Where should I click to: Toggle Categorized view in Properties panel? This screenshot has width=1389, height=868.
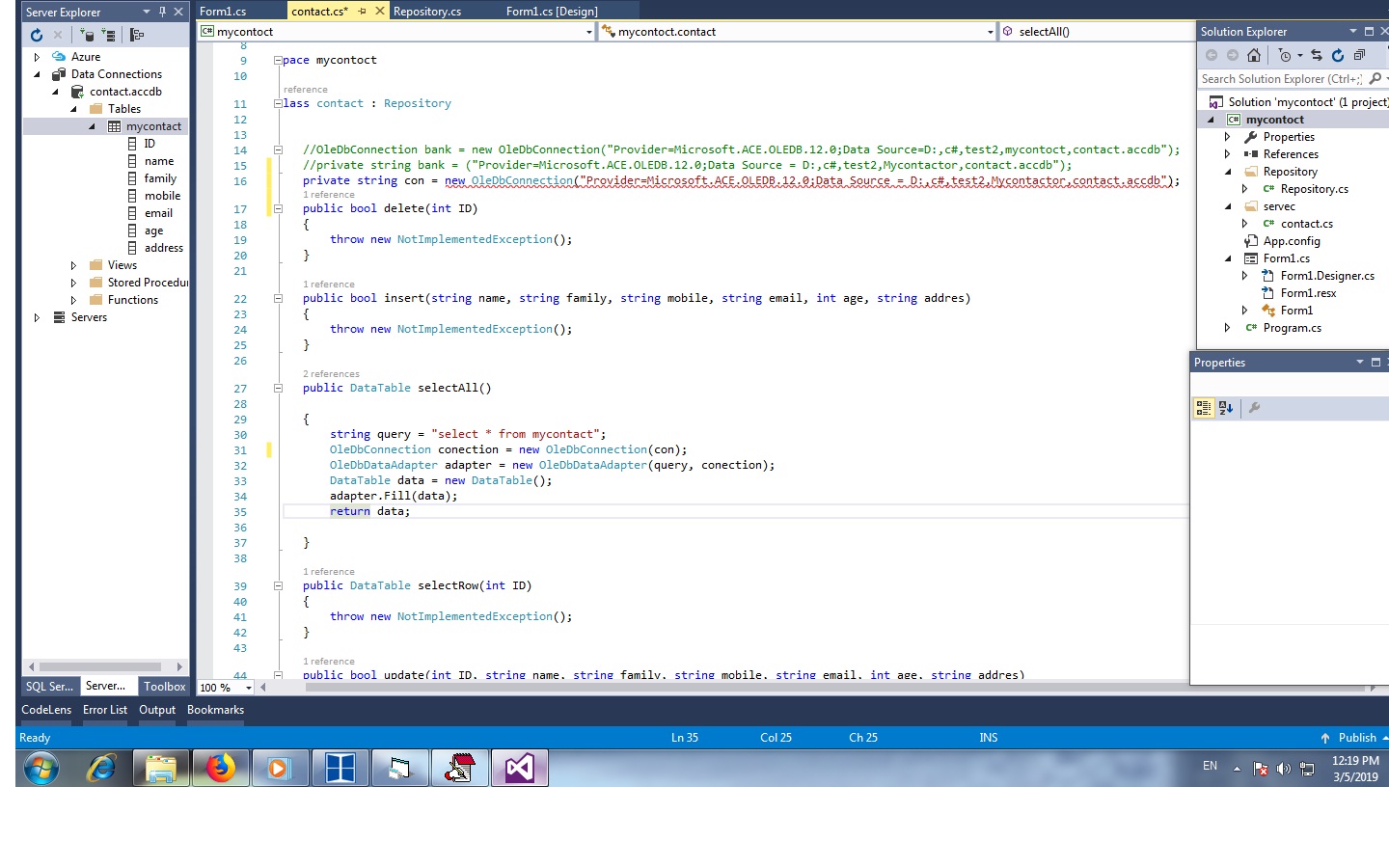(x=1204, y=408)
